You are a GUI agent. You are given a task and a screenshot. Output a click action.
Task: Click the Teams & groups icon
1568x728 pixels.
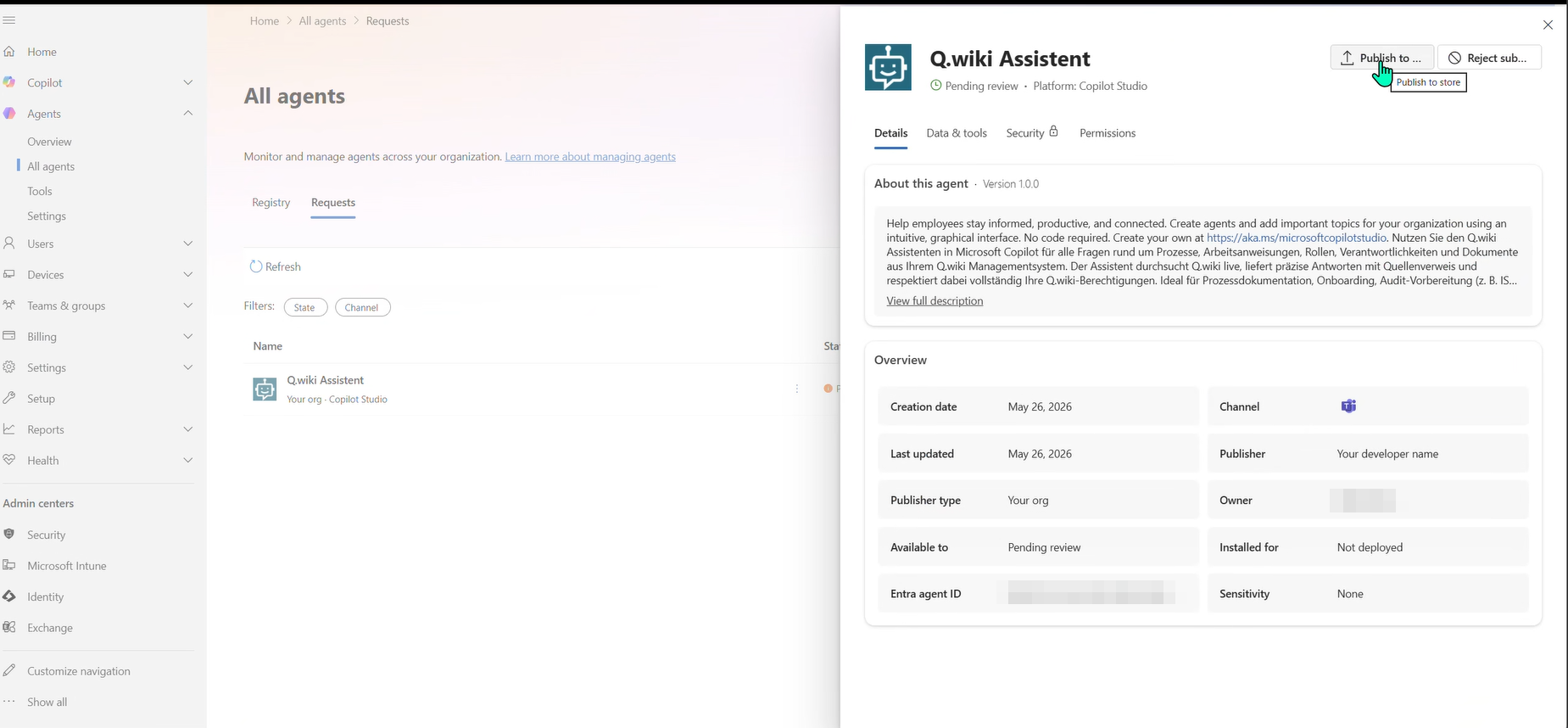[x=9, y=305]
